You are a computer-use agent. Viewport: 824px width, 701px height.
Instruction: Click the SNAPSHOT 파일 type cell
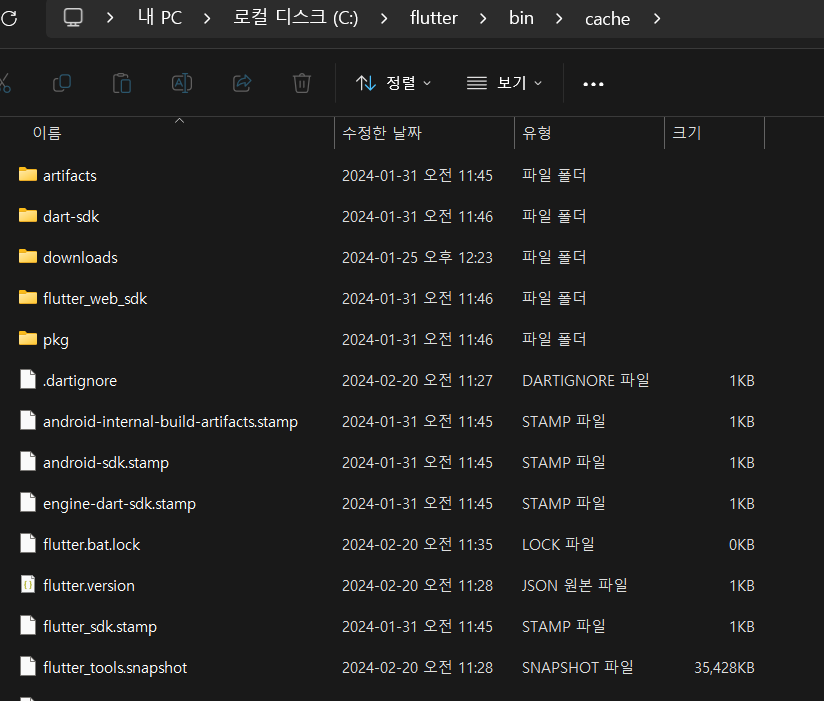click(x=578, y=667)
